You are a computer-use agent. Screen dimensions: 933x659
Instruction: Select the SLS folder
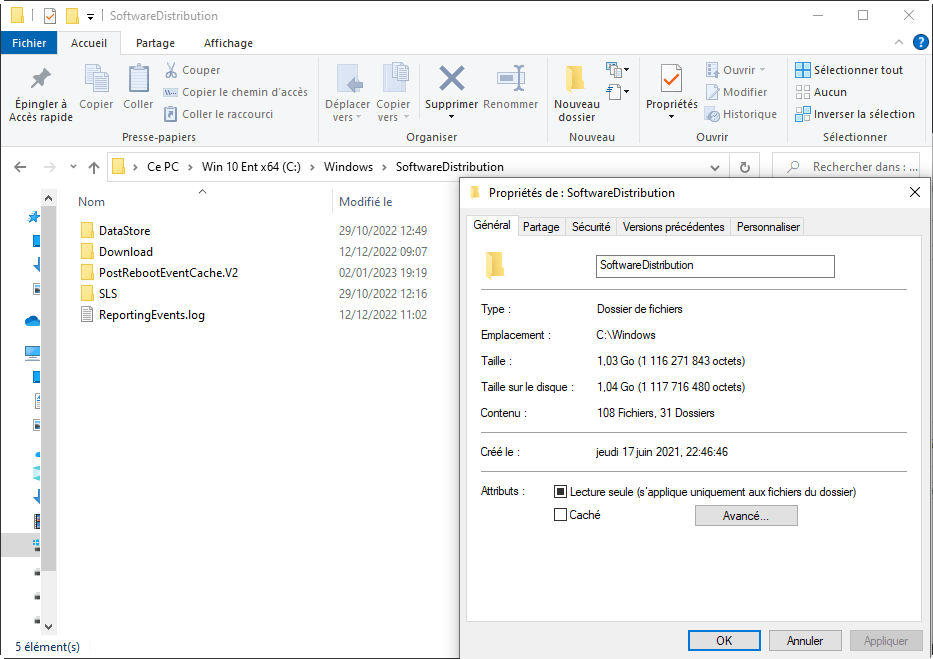pyautogui.click(x=99, y=294)
